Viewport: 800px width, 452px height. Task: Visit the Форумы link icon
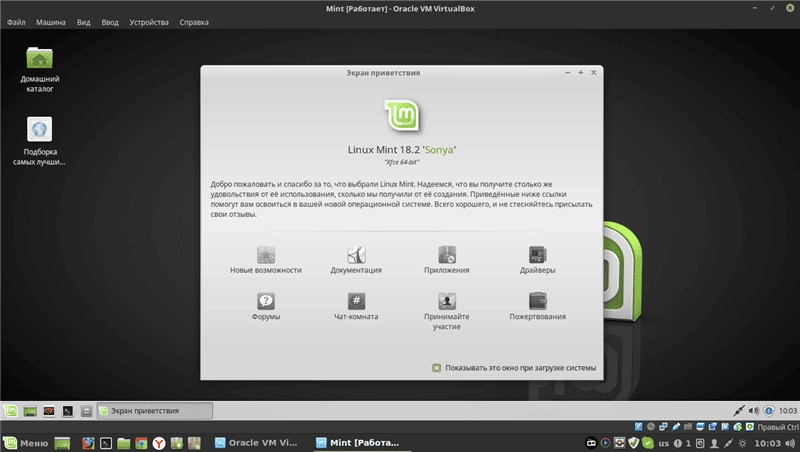click(x=265, y=300)
